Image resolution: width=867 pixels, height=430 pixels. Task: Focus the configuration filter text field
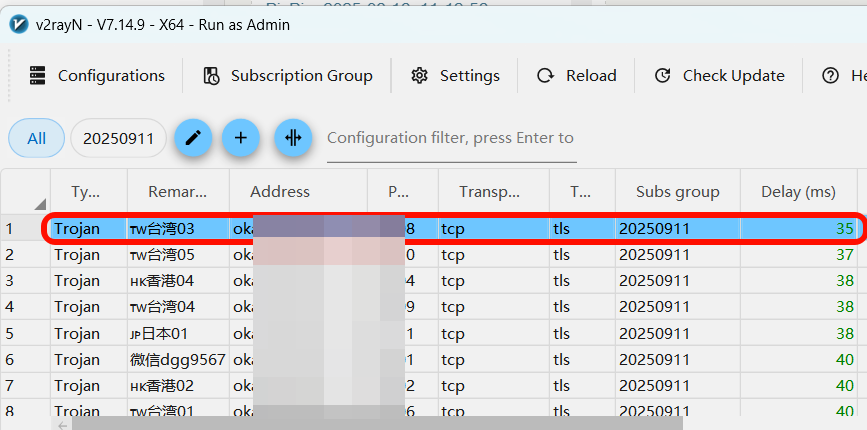pyautogui.click(x=451, y=138)
